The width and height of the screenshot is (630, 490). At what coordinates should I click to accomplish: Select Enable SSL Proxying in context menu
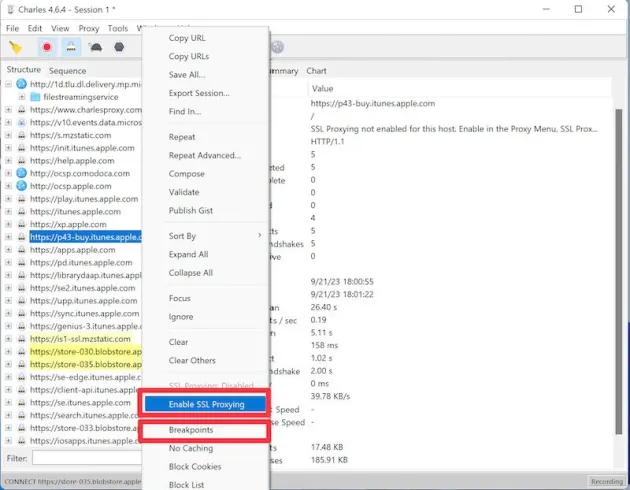tap(205, 404)
